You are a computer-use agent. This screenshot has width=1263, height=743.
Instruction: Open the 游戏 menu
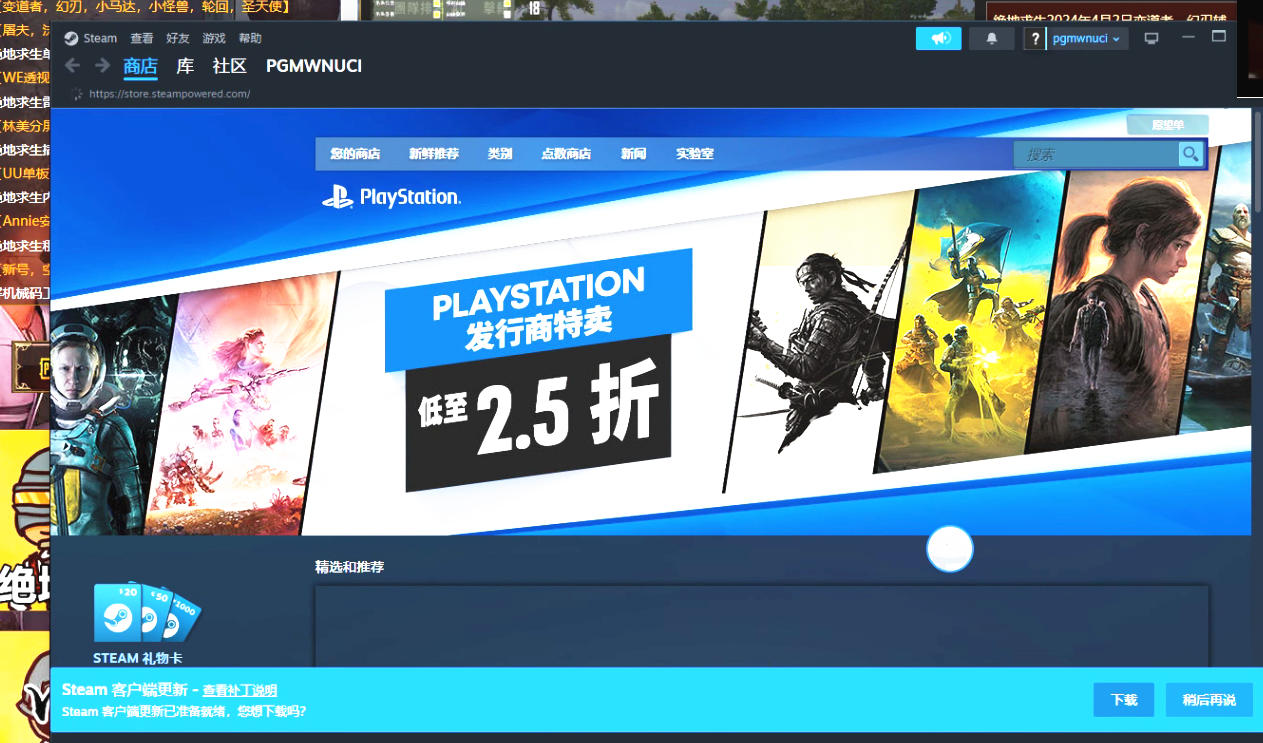214,38
